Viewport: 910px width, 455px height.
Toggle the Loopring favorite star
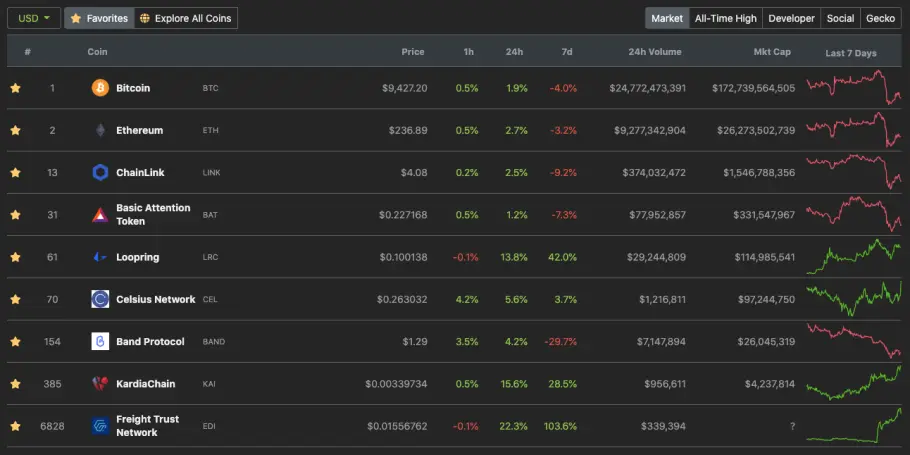click(x=16, y=257)
